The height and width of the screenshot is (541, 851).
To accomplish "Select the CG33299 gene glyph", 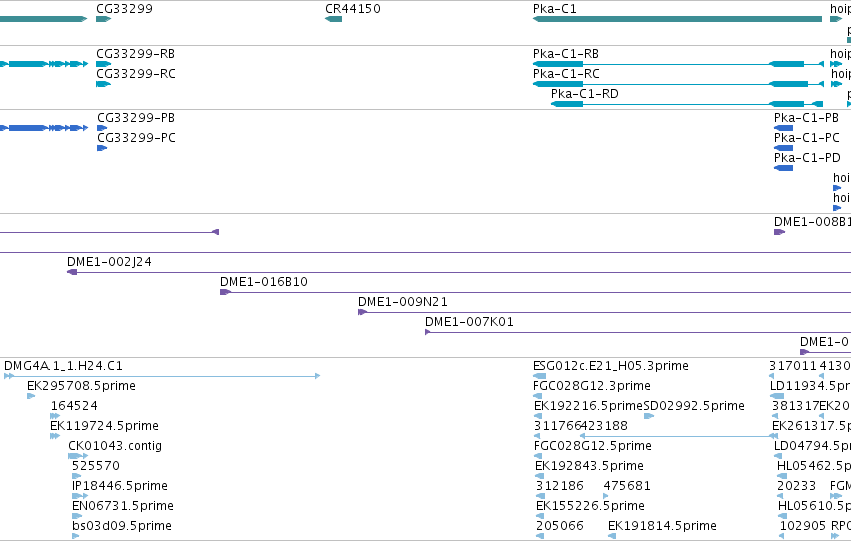I will point(103,19).
